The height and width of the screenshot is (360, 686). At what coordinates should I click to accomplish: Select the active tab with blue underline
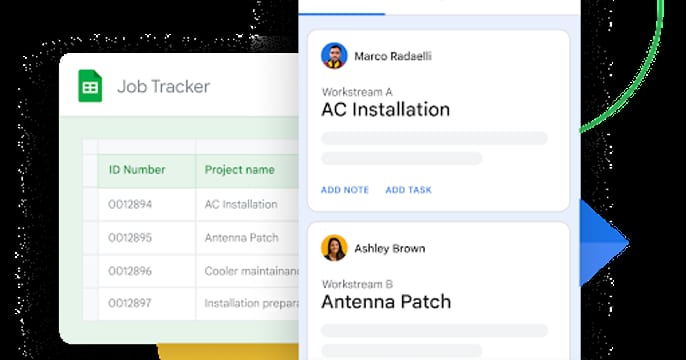pos(342,7)
